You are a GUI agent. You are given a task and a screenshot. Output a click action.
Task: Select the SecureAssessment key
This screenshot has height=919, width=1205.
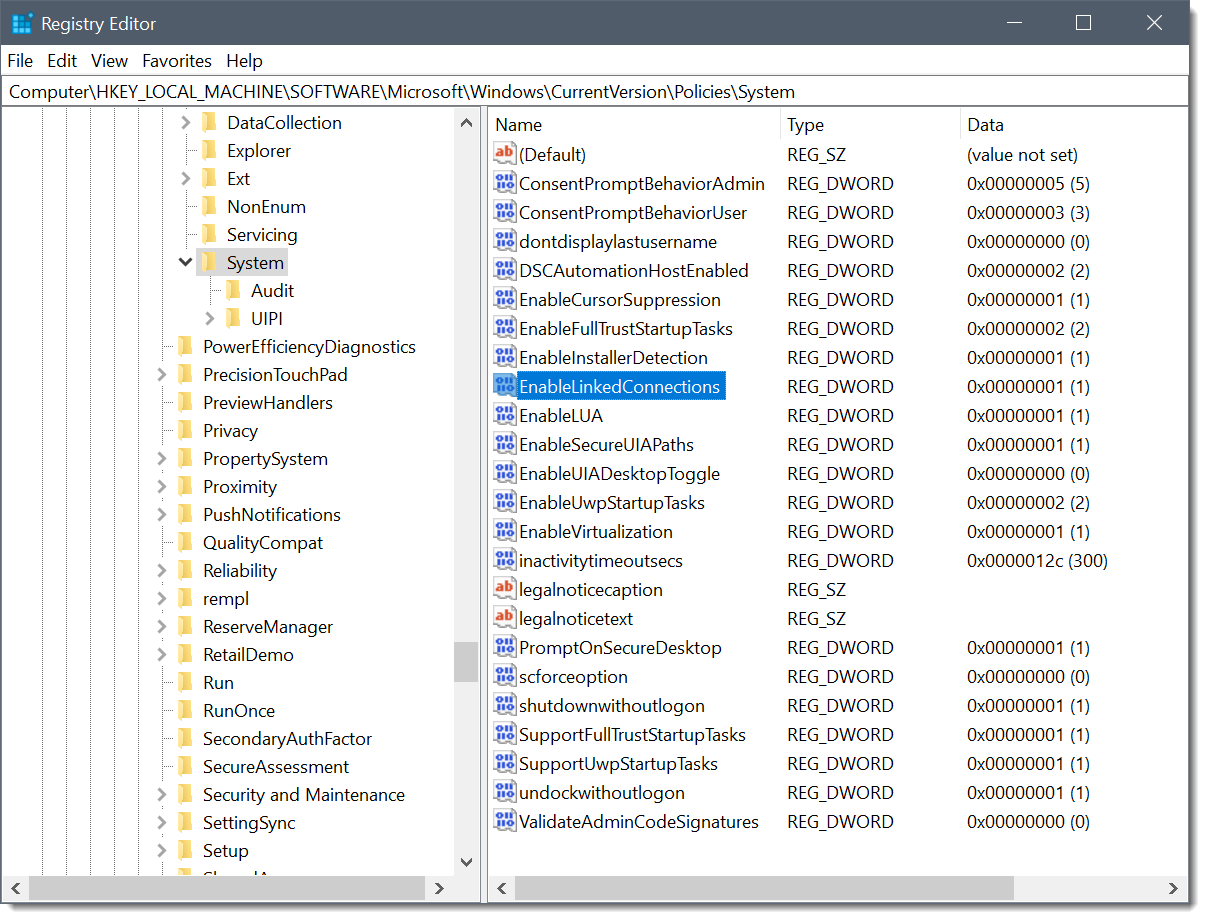[x=276, y=767]
